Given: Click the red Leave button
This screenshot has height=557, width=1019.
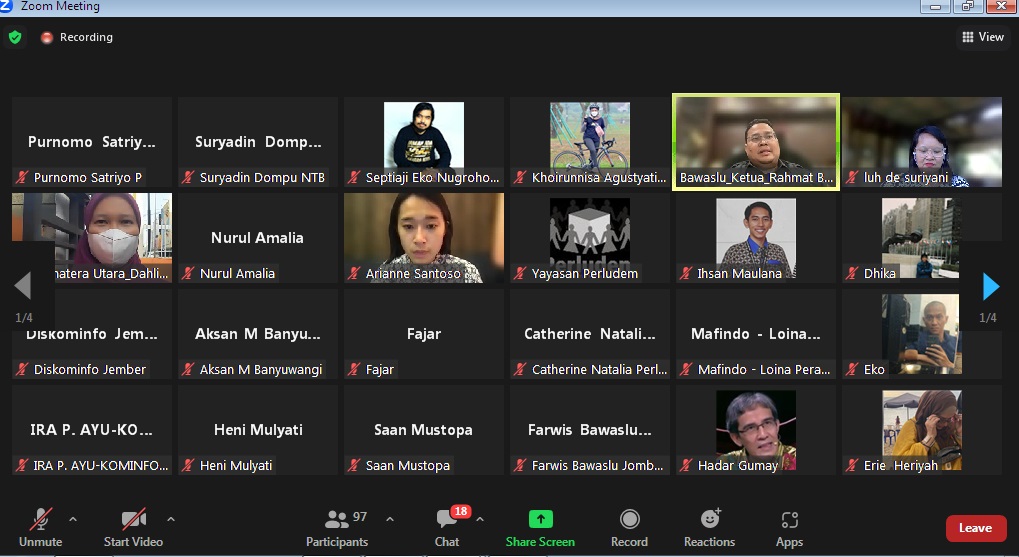Looking at the screenshot, I should click(975, 528).
